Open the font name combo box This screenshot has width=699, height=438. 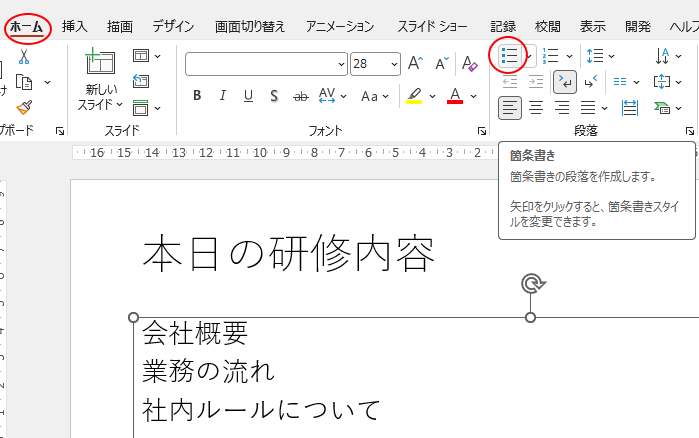[266, 64]
